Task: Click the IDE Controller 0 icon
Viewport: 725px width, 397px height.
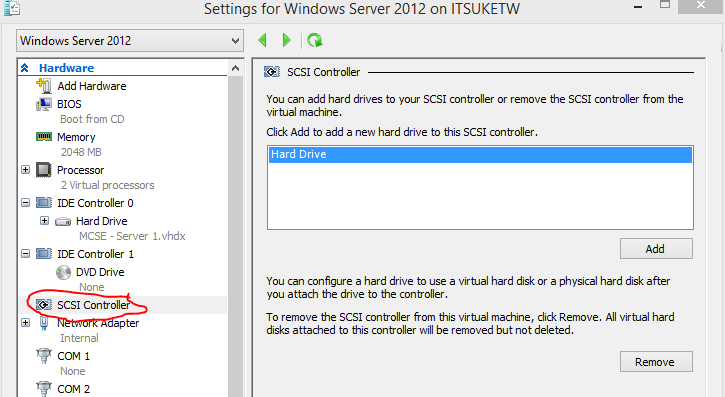Action: point(43,202)
